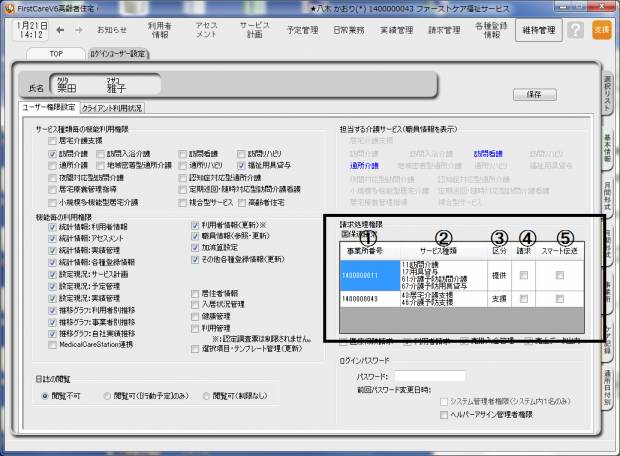This screenshot has height=456, width=620.
Task: Click the help question mark icon
Action: [x=575, y=31]
